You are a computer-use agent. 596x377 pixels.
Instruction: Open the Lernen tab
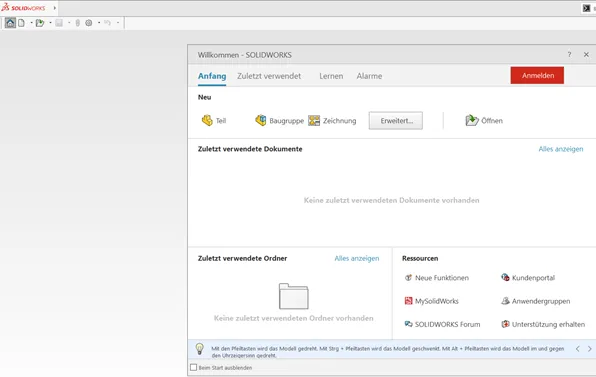pos(331,76)
